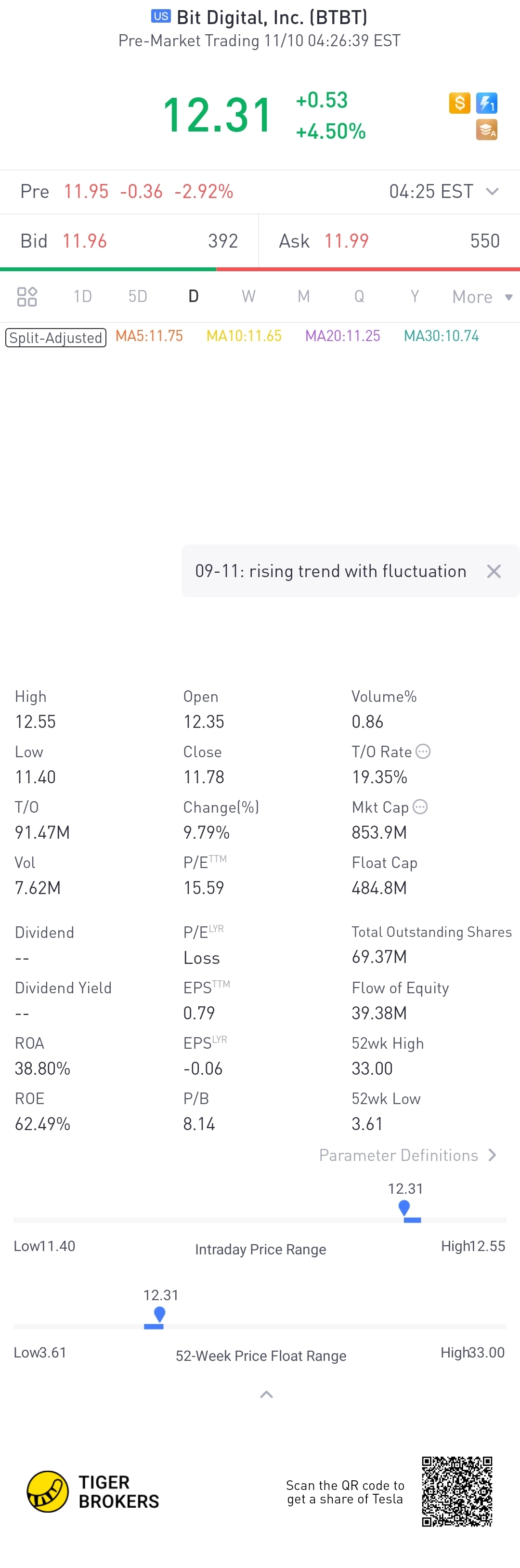This screenshot has height=1568, width=520.
Task: Dismiss the rising trend tooltip
Action: pyautogui.click(x=494, y=571)
